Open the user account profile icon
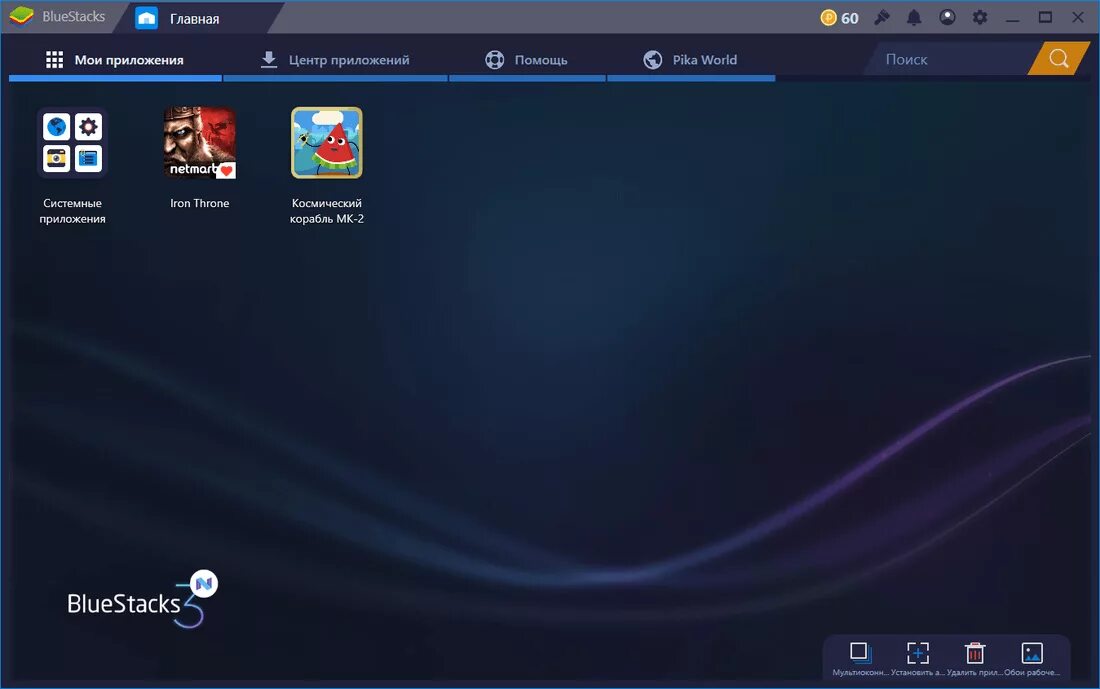Screen dimensions: 1100x689 (947, 18)
